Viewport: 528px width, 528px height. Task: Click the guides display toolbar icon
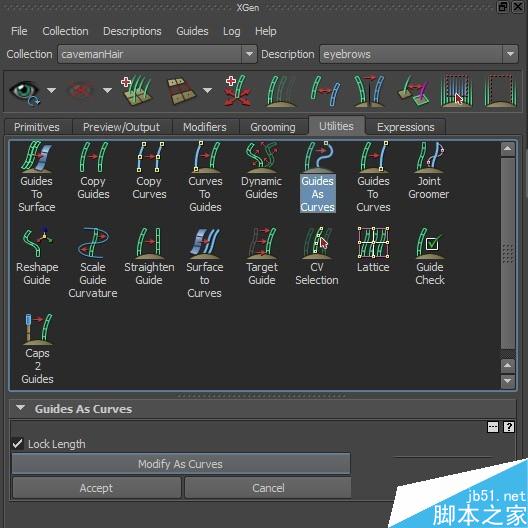[281, 91]
